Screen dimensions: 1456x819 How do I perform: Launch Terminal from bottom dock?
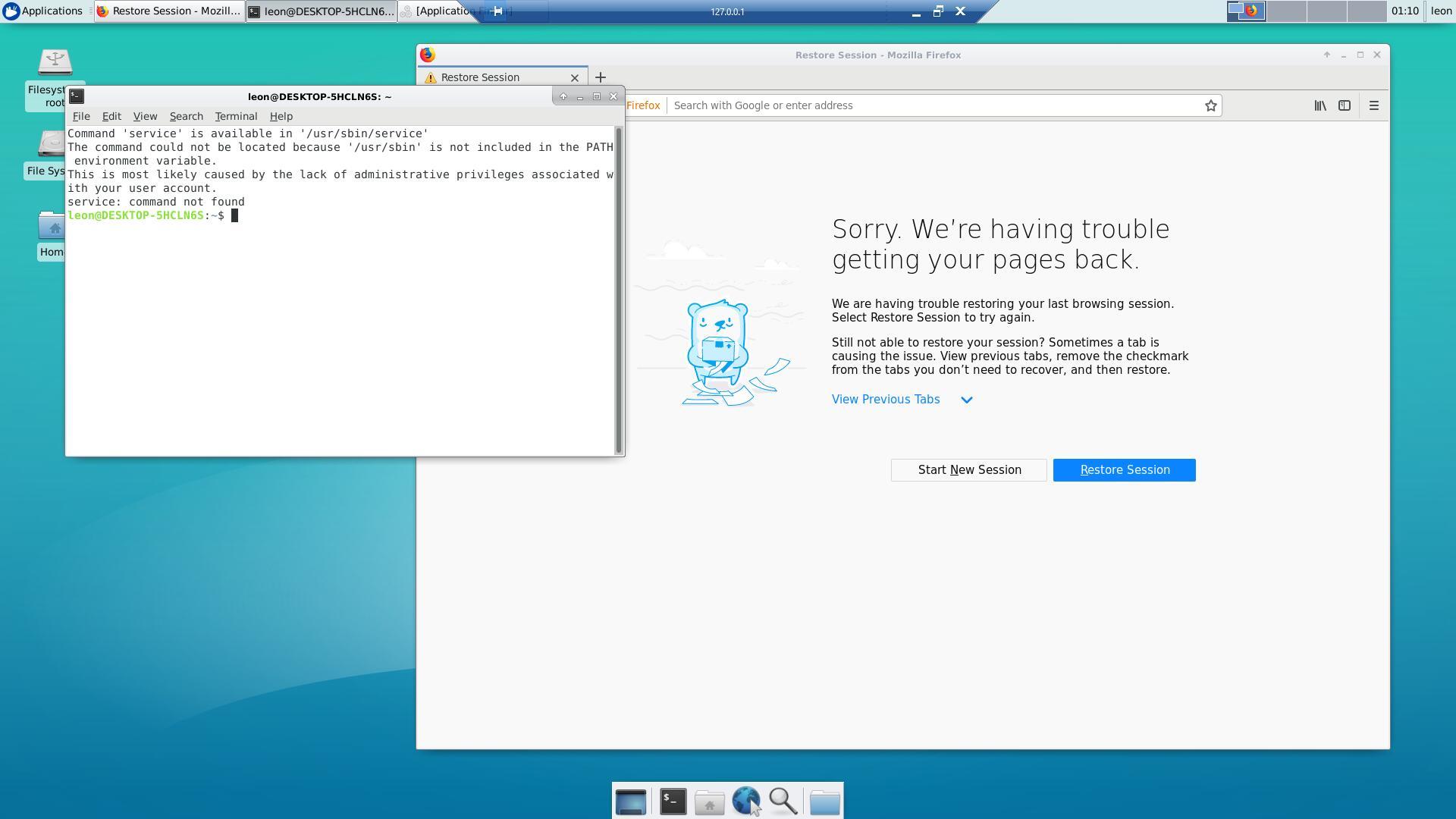(x=673, y=802)
